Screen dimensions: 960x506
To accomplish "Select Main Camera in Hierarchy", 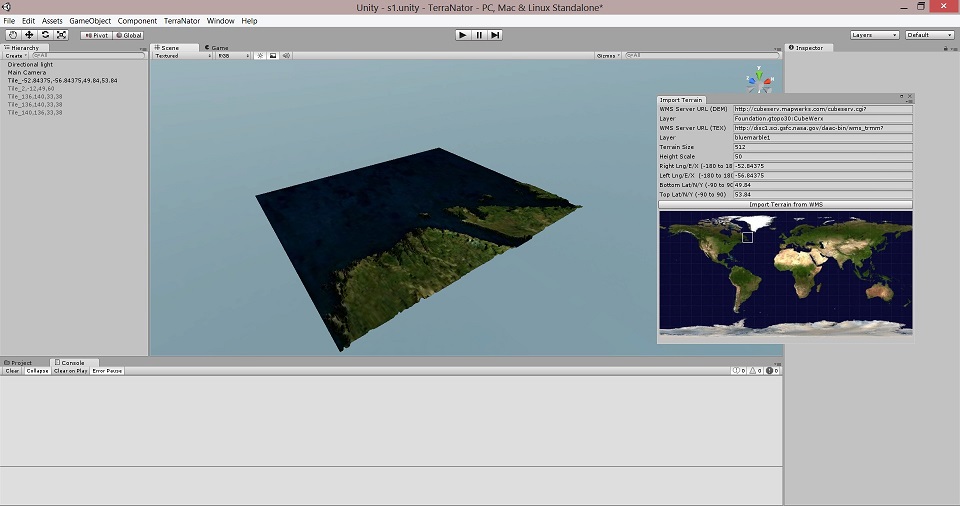I will coord(27,72).
